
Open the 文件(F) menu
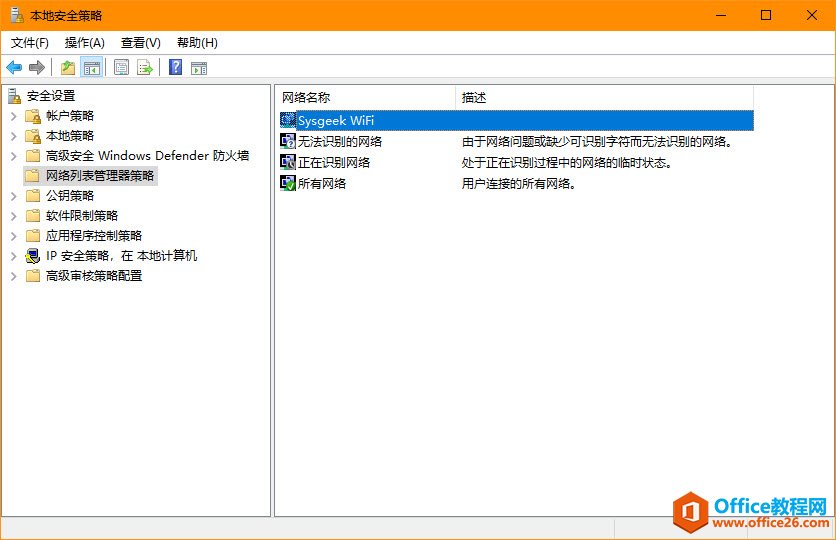click(30, 43)
